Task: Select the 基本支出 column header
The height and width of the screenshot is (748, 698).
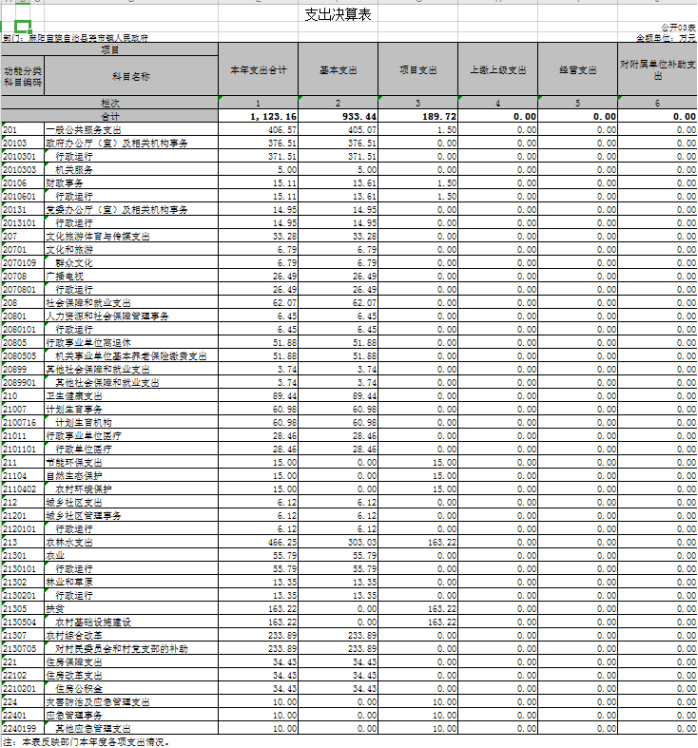Action: 338,70
